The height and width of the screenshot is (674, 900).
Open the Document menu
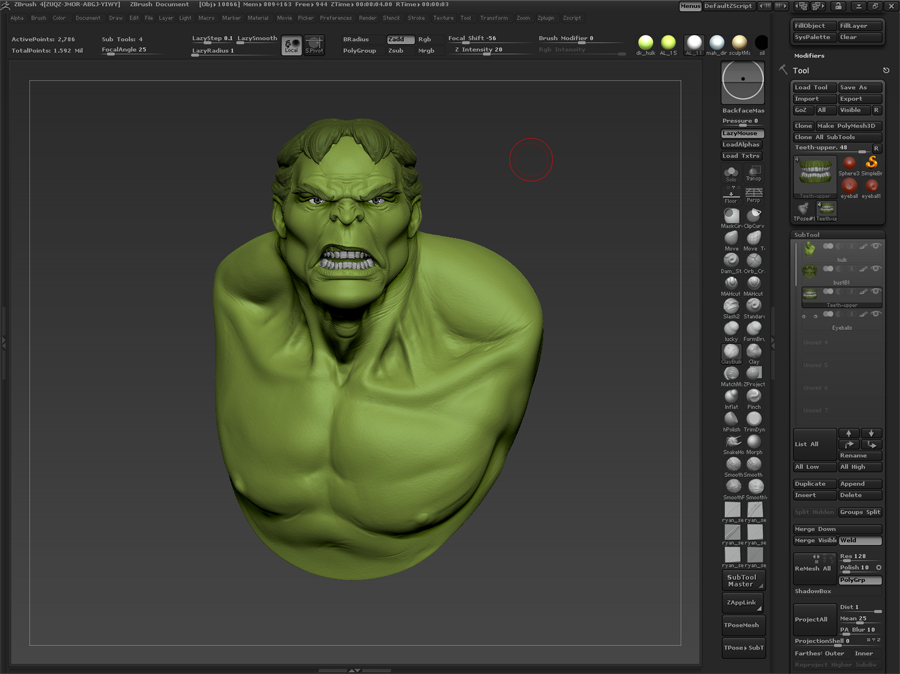88,18
